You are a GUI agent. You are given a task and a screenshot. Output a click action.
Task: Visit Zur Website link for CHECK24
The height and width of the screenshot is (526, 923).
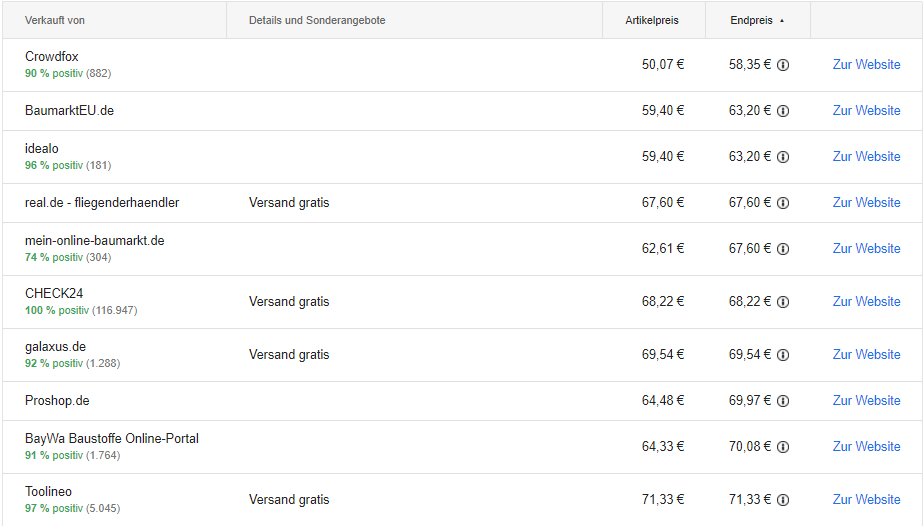(x=866, y=301)
